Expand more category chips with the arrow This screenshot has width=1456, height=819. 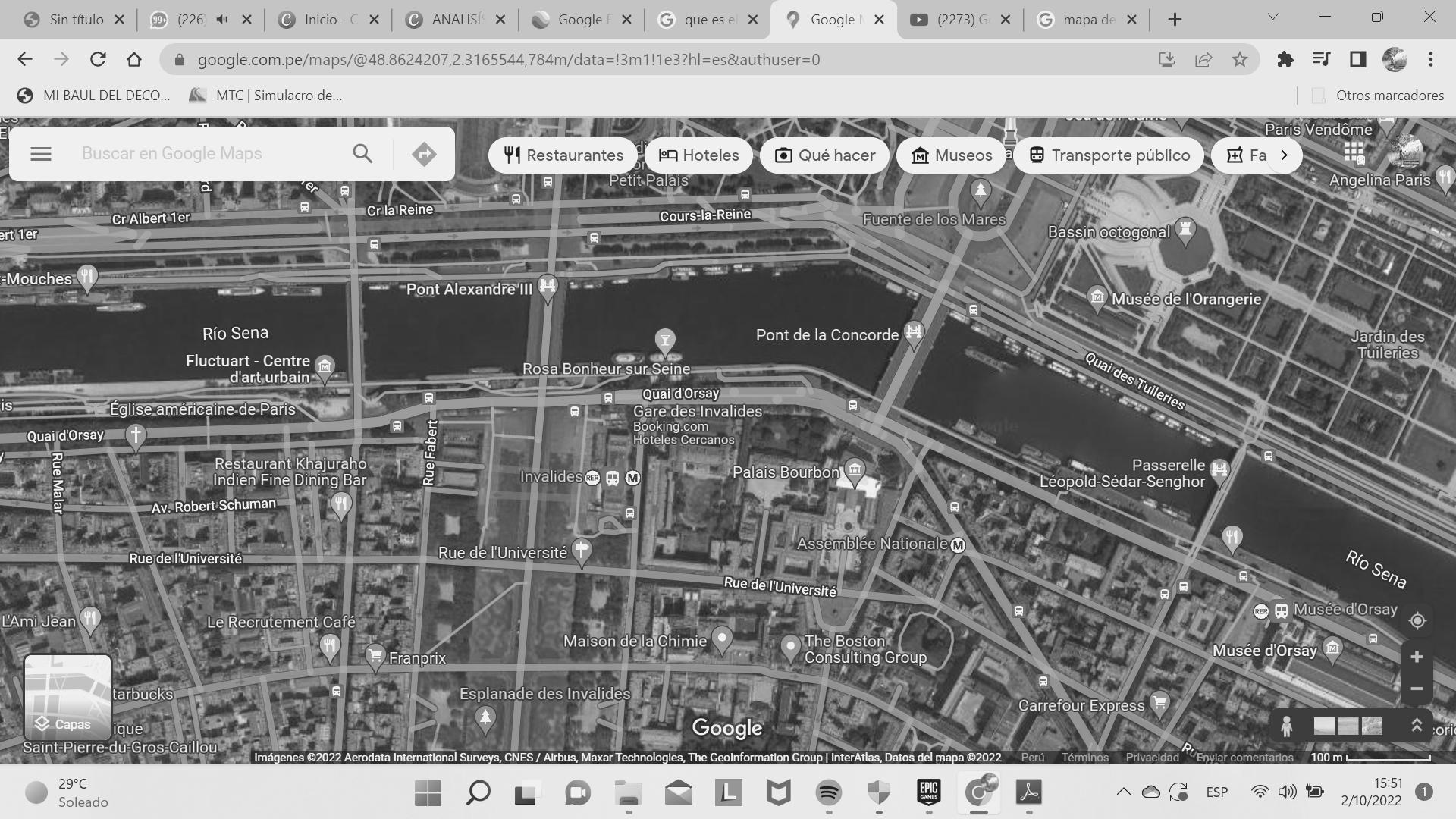1284,155
